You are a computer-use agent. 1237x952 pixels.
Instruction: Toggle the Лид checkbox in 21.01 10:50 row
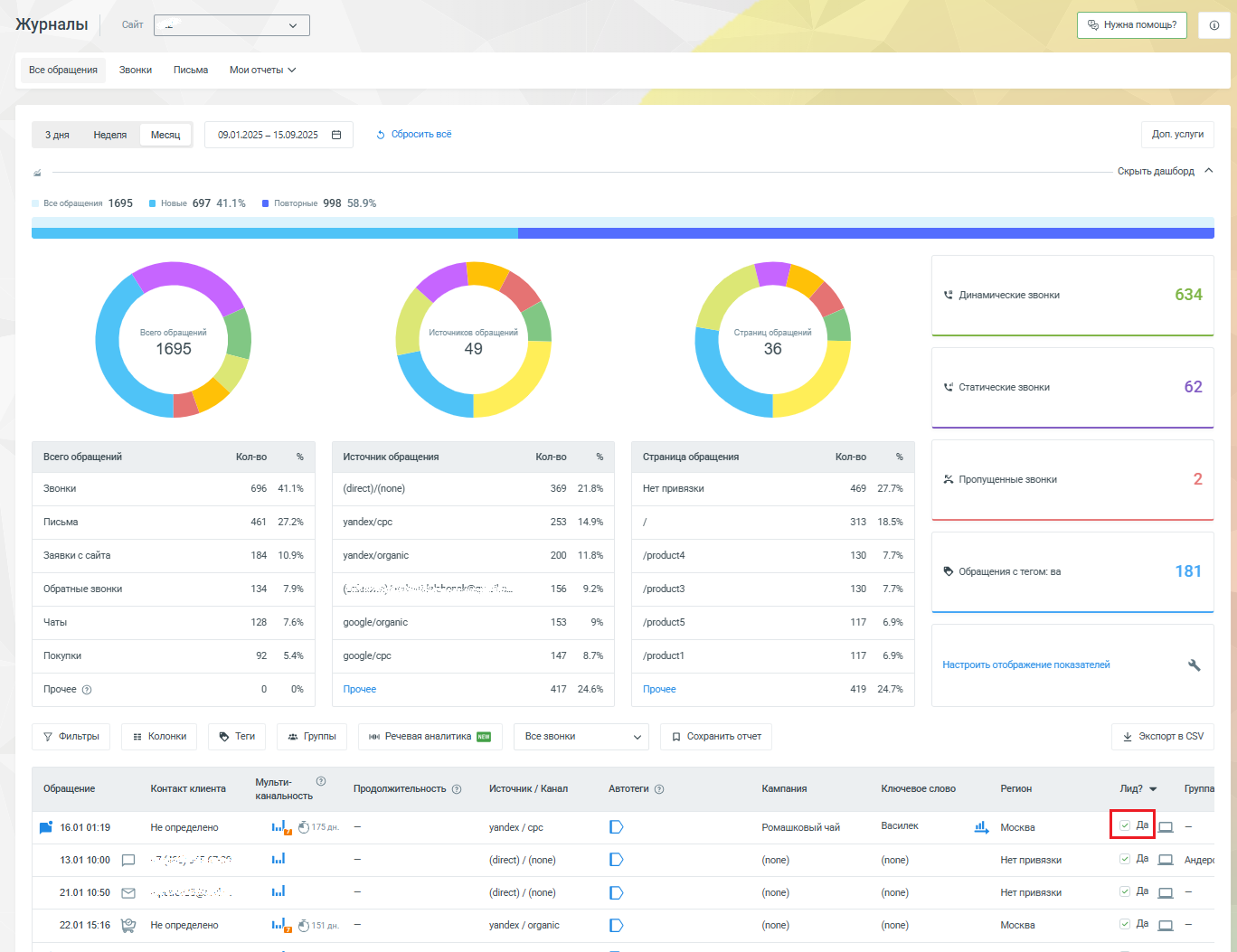1125,891
